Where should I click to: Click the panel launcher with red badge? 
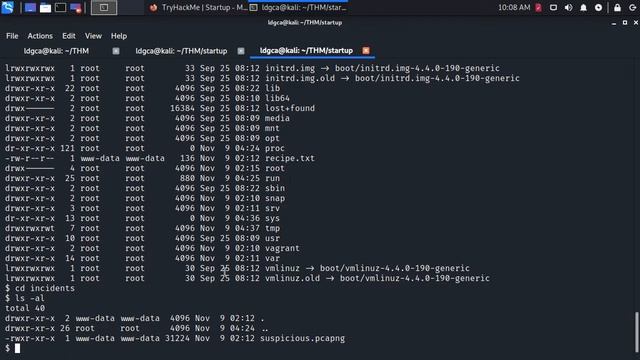point(76,8)
